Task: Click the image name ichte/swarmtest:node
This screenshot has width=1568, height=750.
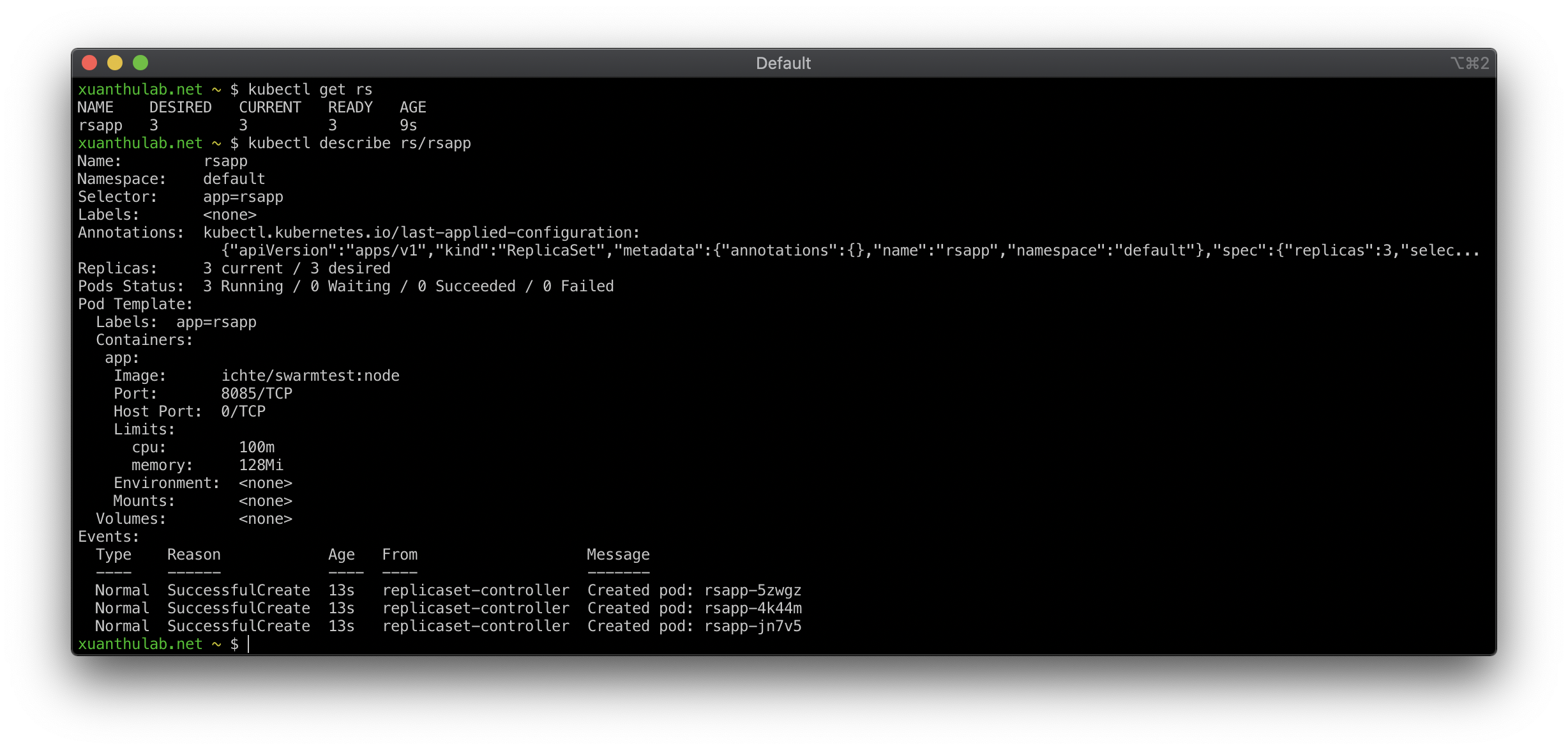Action: [x=310, y=376]
